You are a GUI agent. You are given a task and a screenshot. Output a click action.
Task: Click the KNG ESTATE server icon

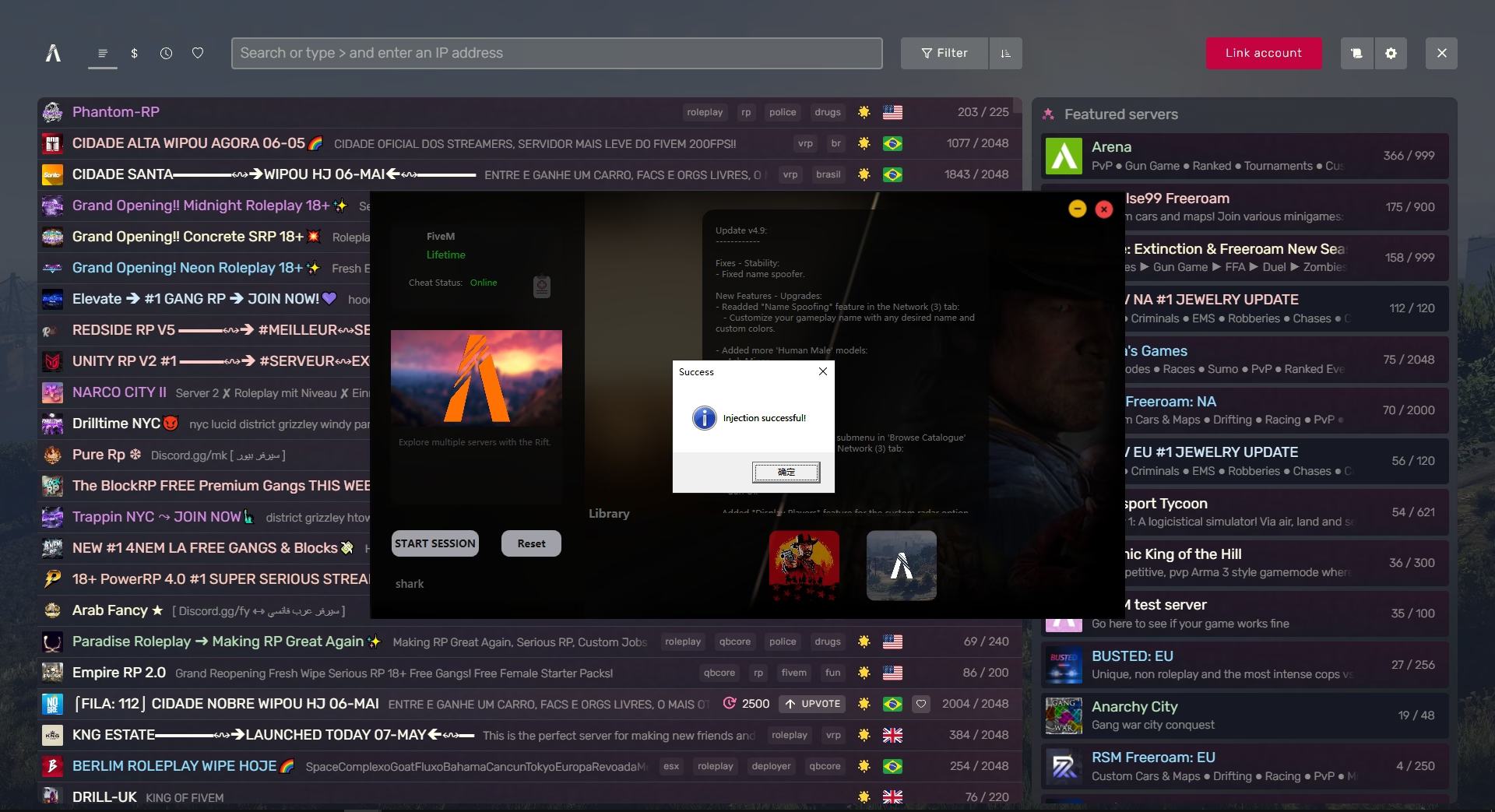(x=52, y=735)
